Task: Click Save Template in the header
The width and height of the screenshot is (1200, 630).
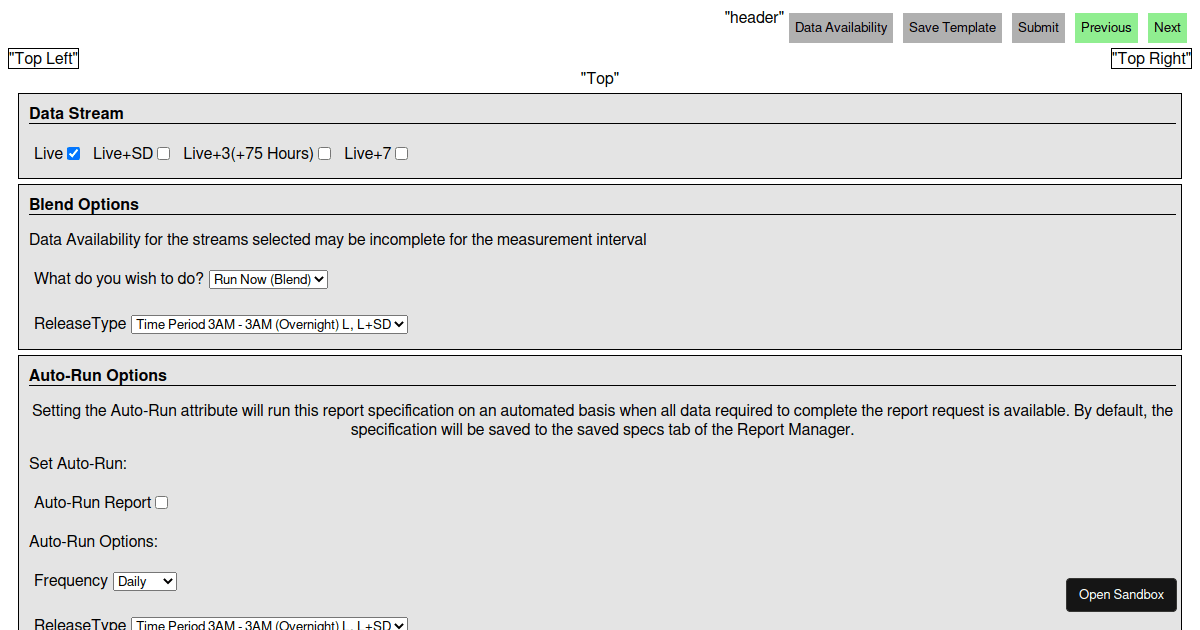Action: point(951,27)
